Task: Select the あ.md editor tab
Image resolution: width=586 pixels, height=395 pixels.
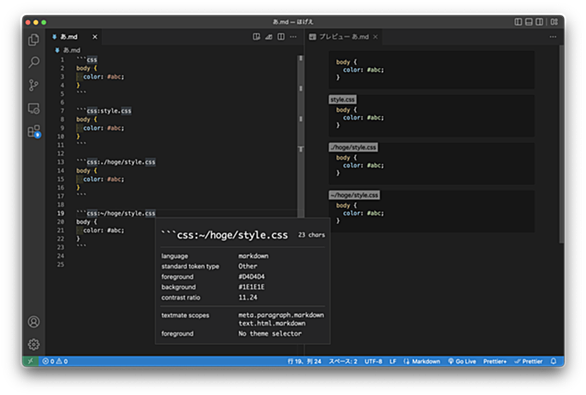Action: [69, 37]
